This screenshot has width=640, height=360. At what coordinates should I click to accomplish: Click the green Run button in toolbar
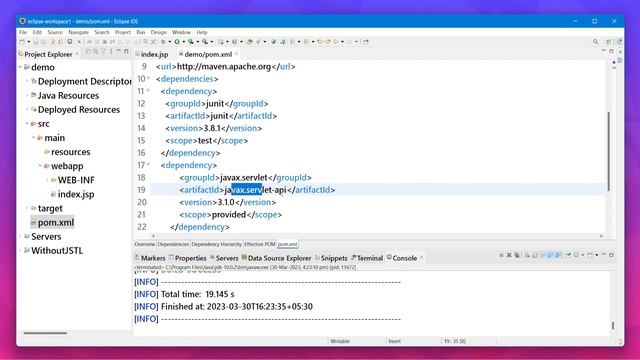177,42
